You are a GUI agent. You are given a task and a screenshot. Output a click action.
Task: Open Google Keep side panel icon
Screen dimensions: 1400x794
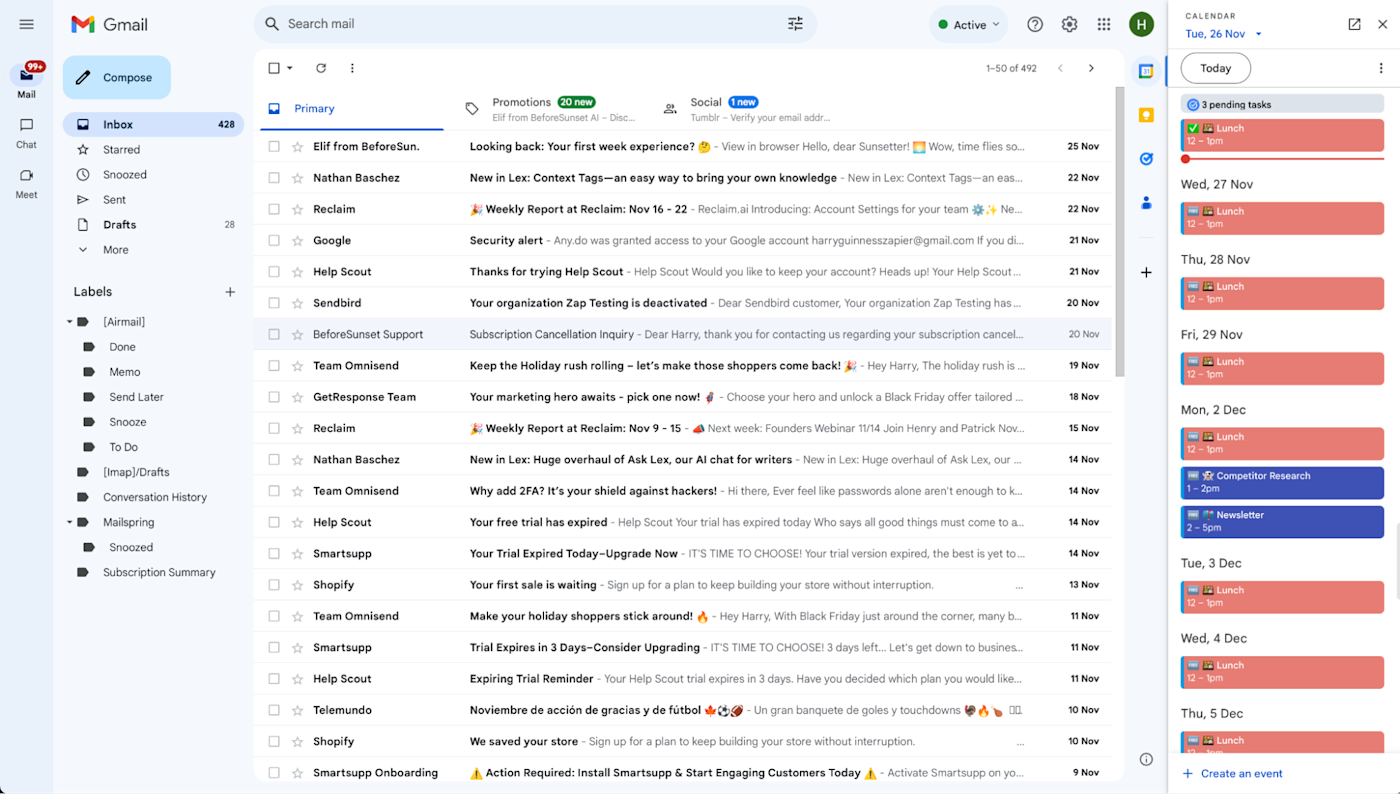pyautogui.click(x=1146, y=115)
